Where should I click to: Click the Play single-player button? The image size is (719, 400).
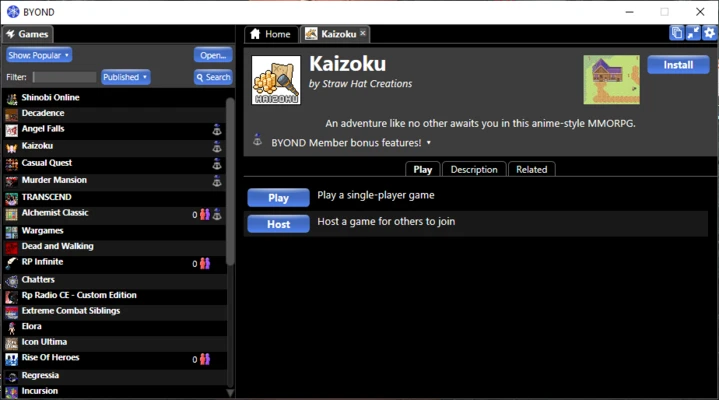coord(278,198)
